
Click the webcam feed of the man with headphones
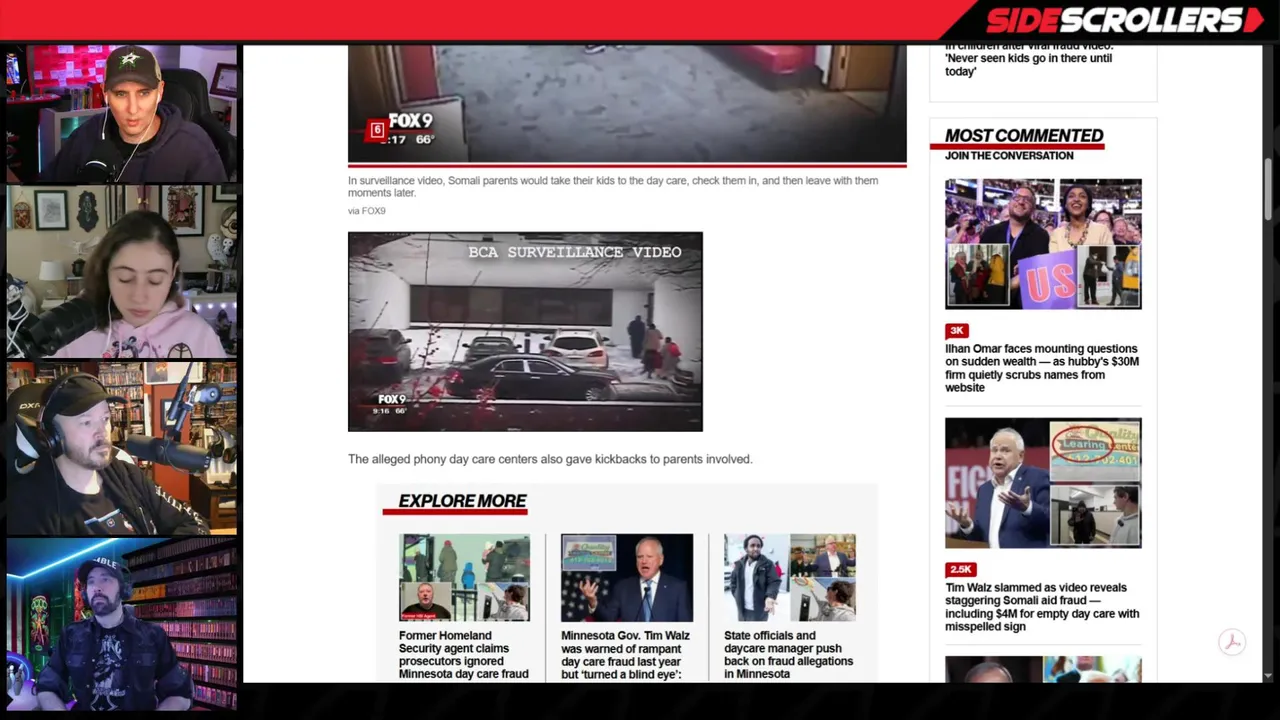click(x=122, y=449)
